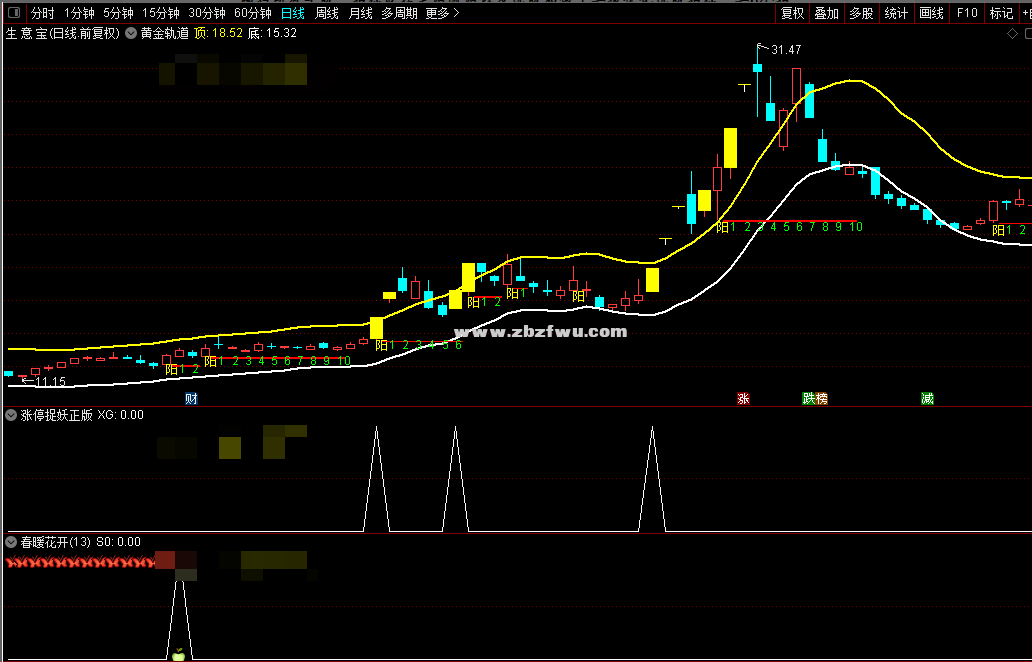Switch to the 周线 weekly chart
The image size is (1032, 662).
326,13
